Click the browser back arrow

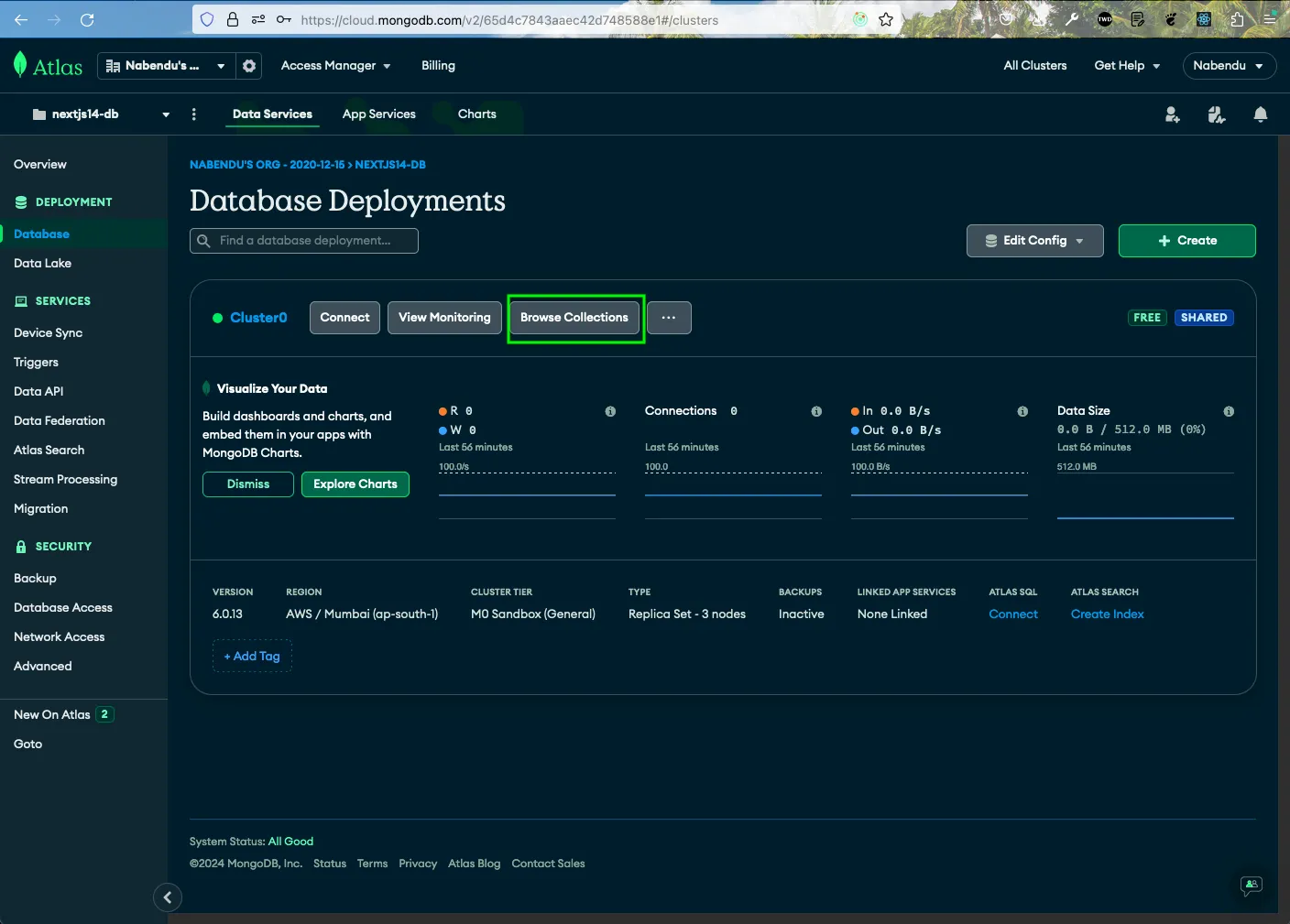(21, 19)
